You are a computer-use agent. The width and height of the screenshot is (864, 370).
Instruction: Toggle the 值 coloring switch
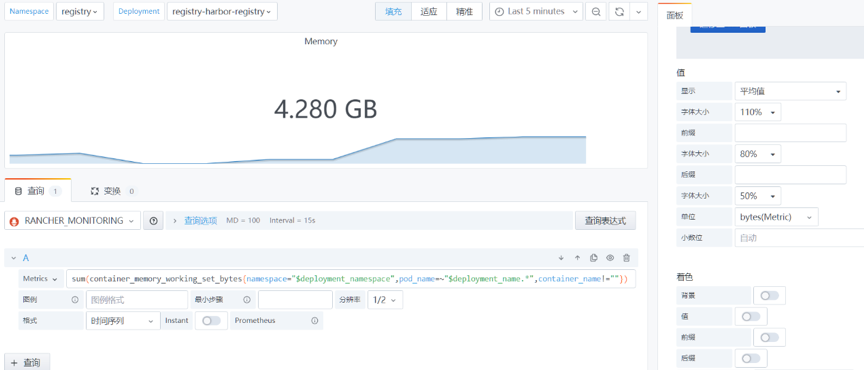pos(750,317)
